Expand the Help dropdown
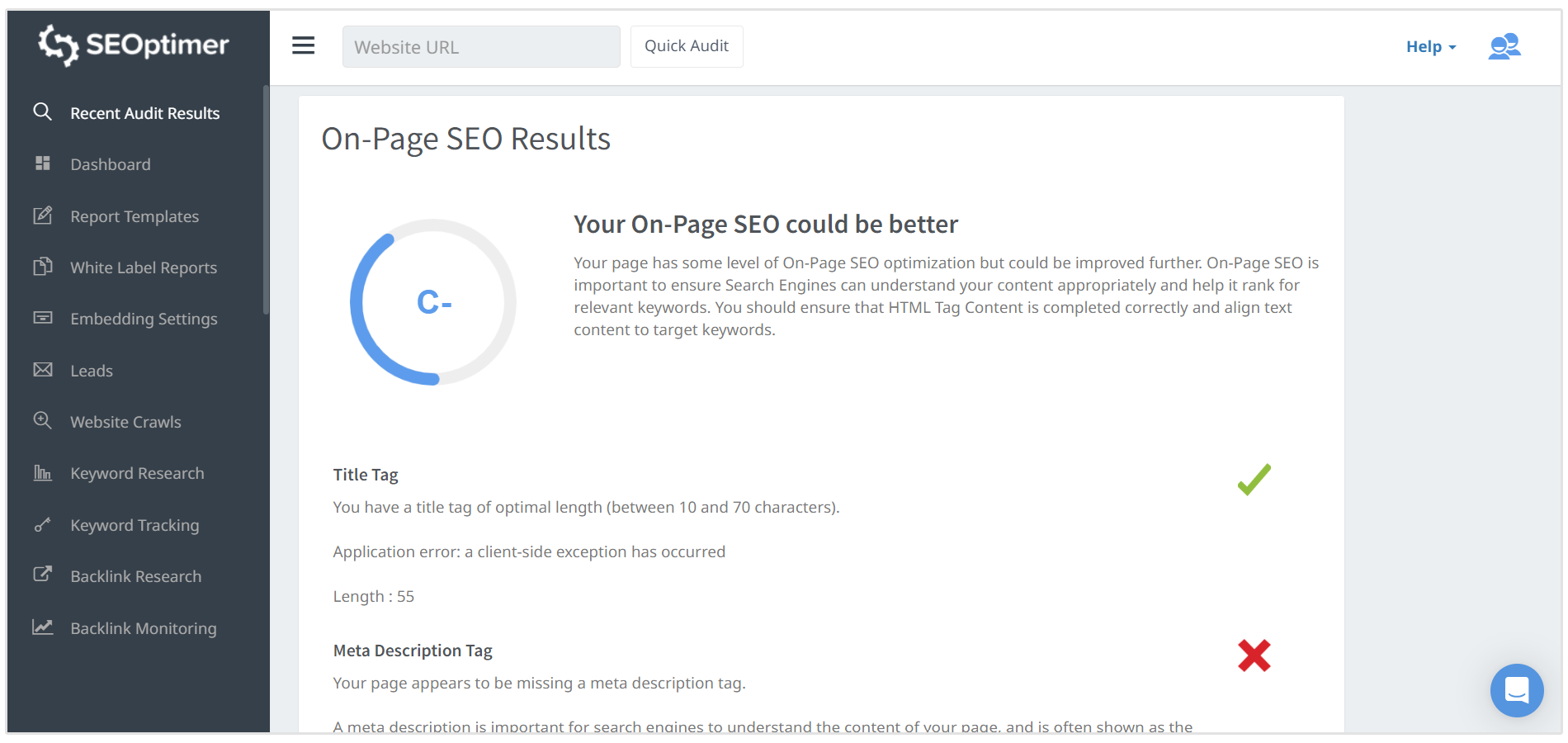Image resolution: width=1568 pixels, height=743 pixels. click(x=1430, y=47)
